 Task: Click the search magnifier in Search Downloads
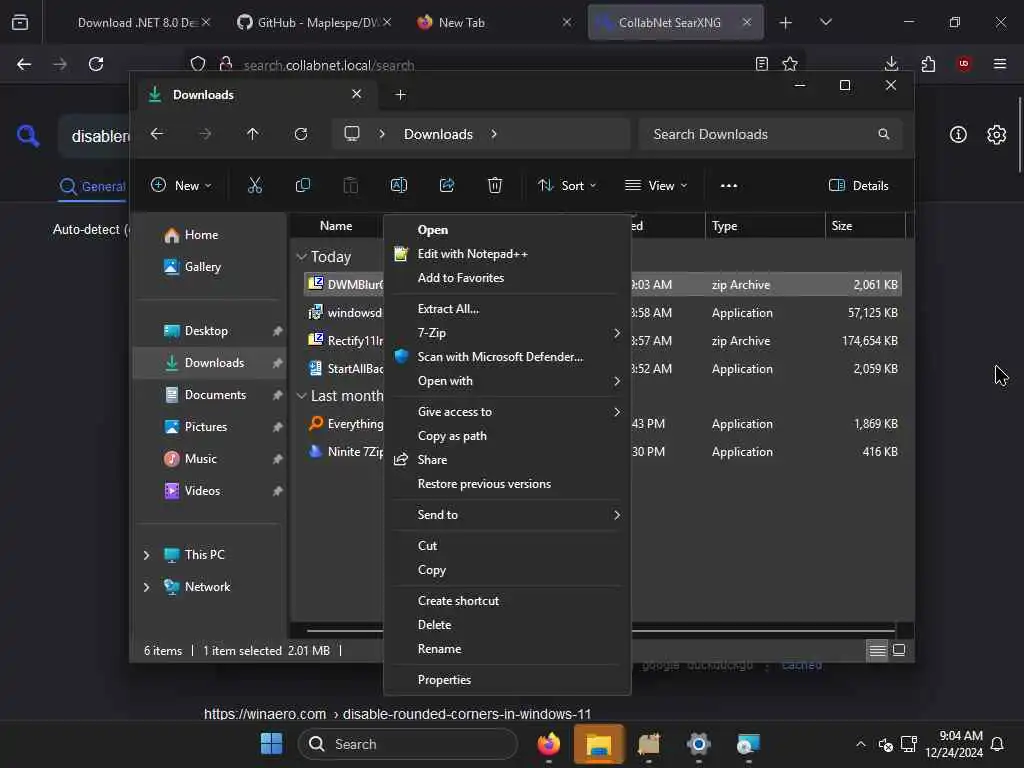pyautogui.click(x=884, y=134)
